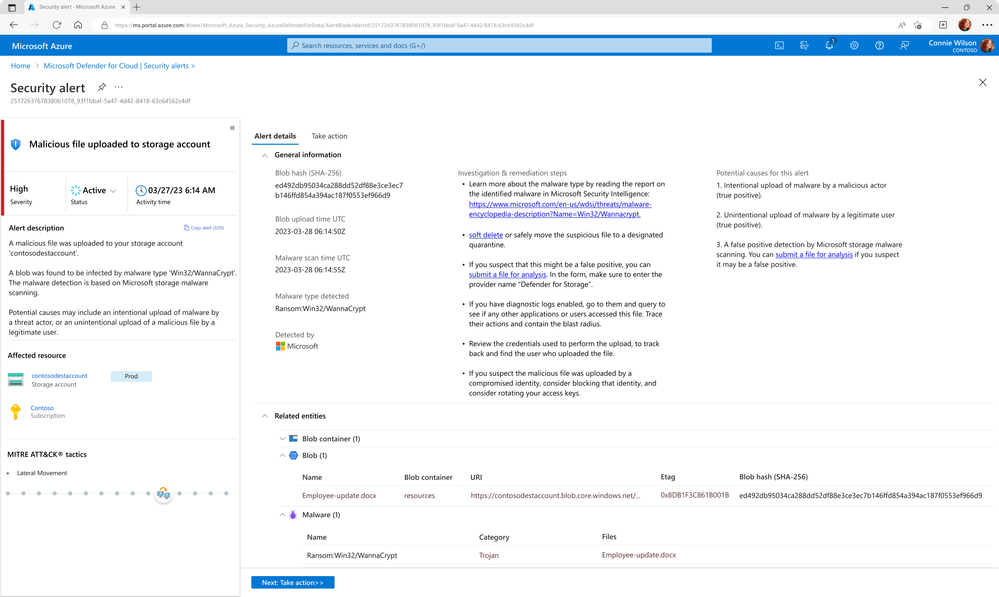The image size is (999, 597).
Task: Collapse the Blob (1) group
Action: [x=282, y=456]
